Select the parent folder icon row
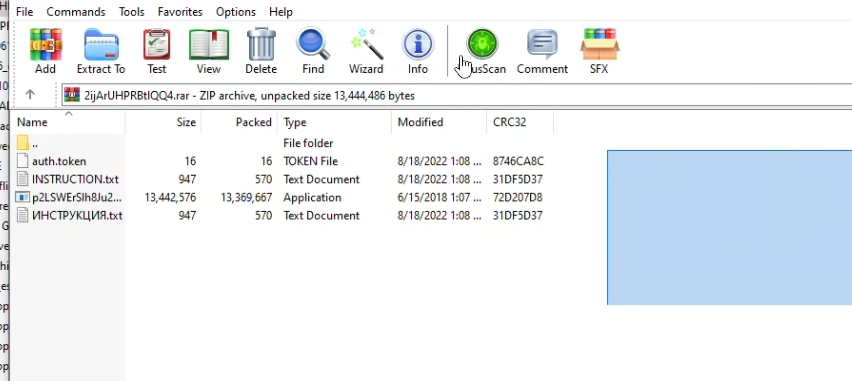This screenshot has width=852, height=381. (x=23, y=143)
